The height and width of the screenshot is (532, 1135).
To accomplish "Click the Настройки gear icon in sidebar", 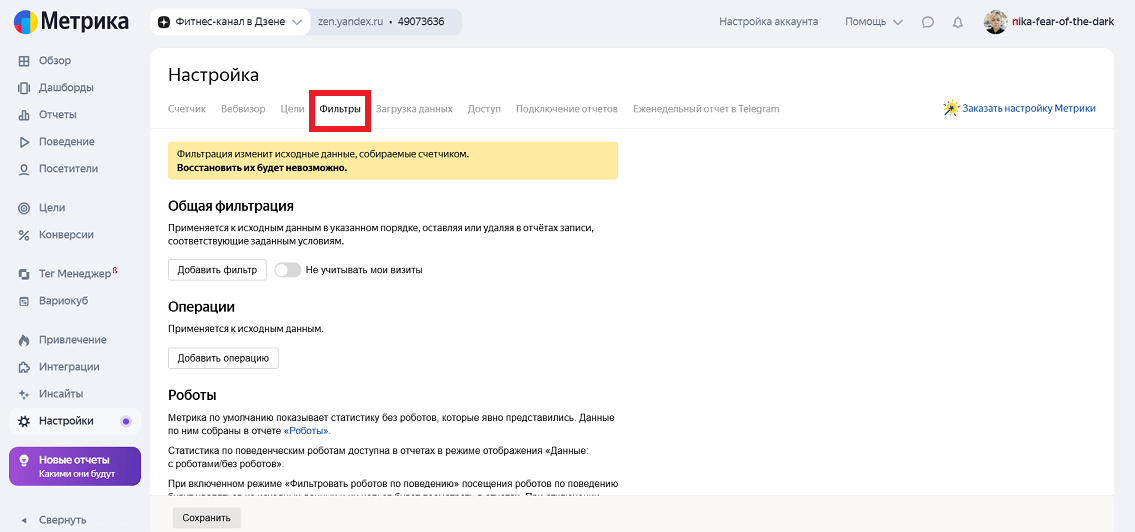I will (x=24, y=421).
